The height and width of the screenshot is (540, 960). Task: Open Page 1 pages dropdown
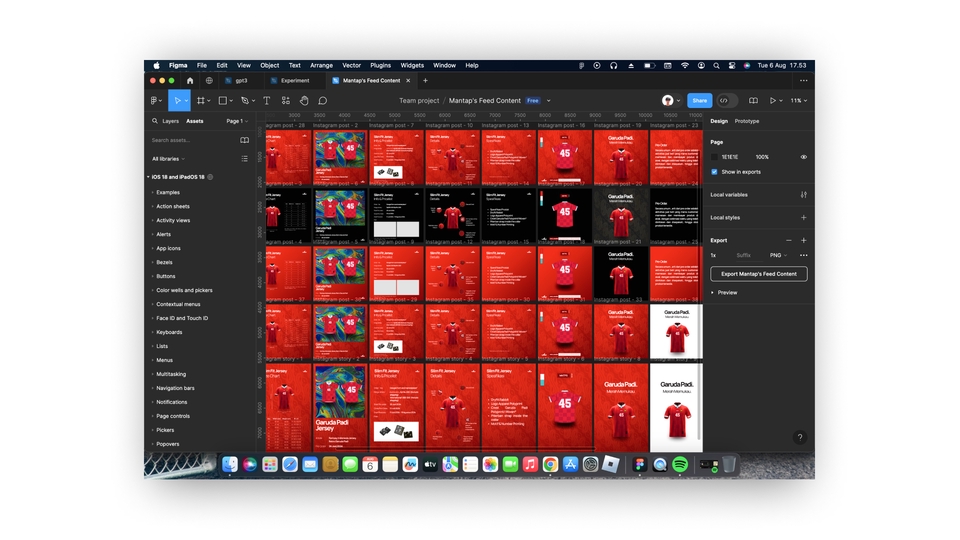[x=237, y=121]
